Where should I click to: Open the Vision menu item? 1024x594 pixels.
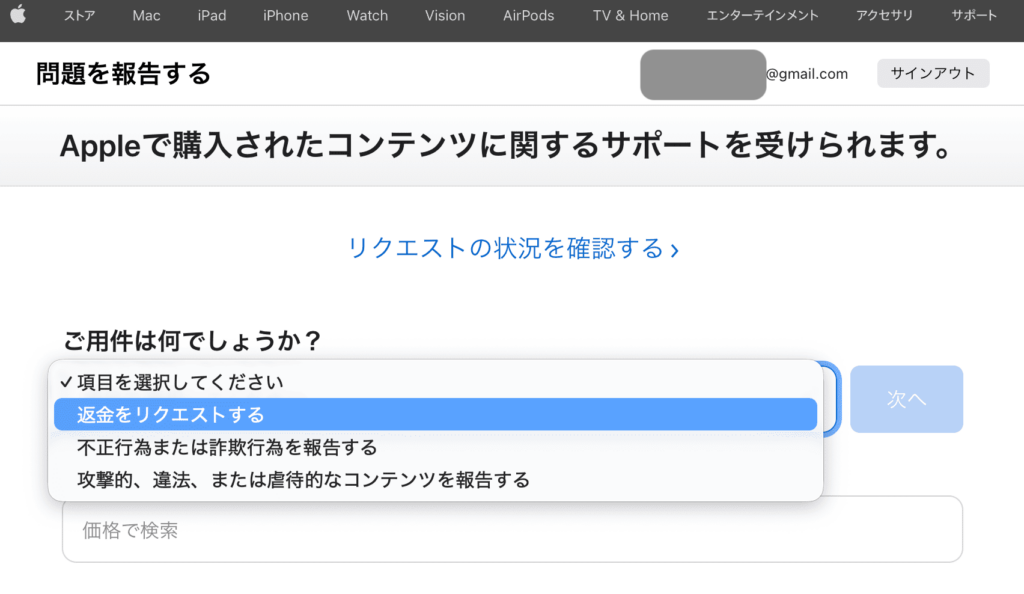tap(445, 15)
